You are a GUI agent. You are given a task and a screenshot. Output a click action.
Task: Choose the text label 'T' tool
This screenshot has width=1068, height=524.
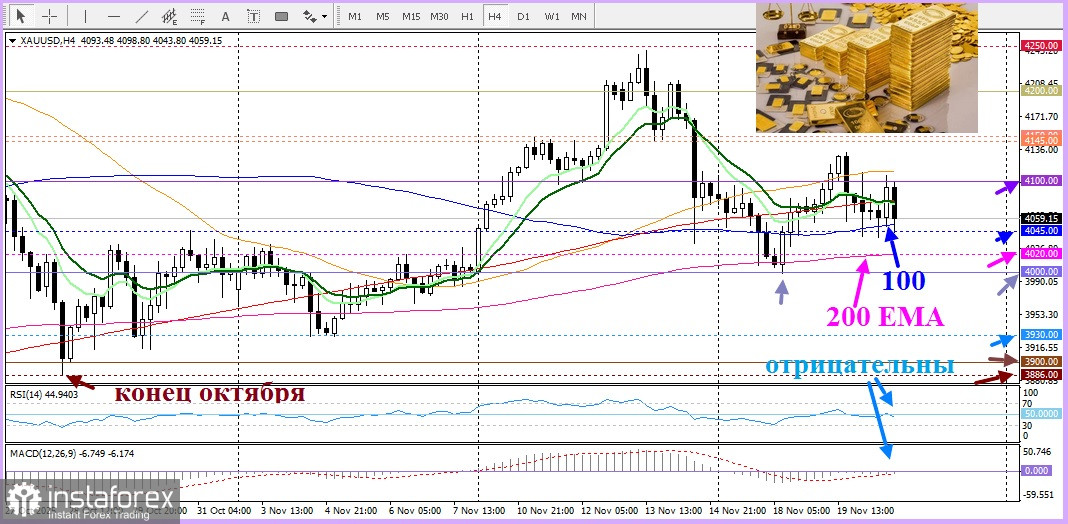(253, 16)
